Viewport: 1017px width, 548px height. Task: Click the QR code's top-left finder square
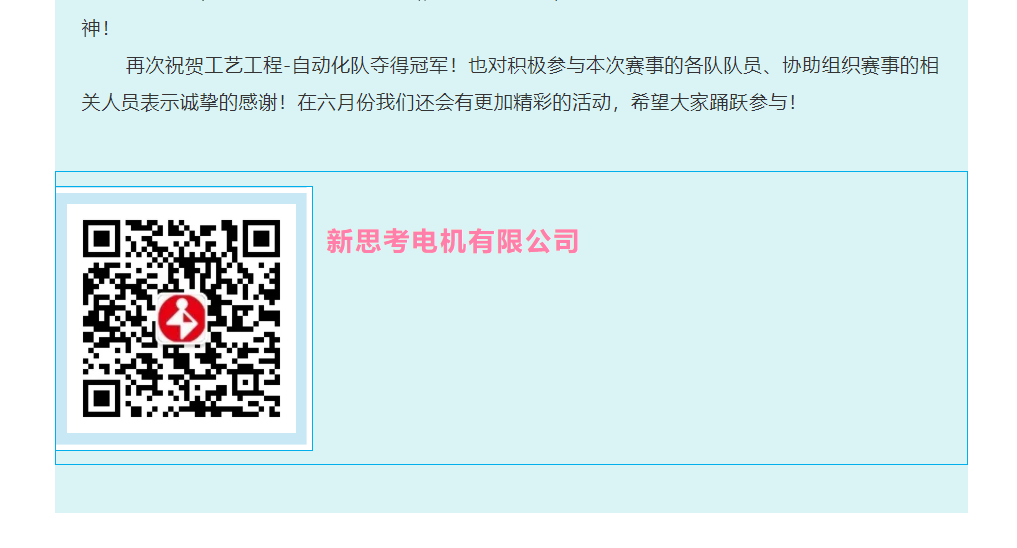(x=102, y=239)
